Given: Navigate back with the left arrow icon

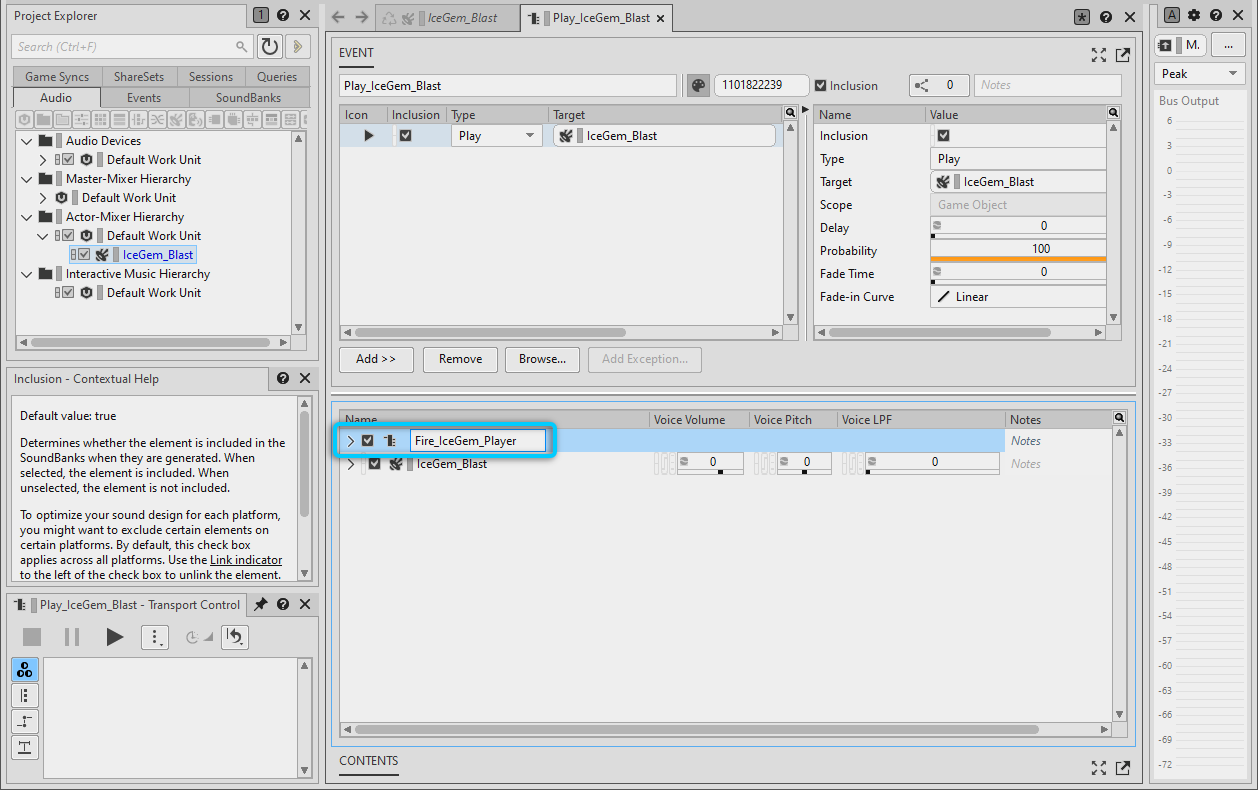Looking at the screenshot, I should (338, 17).
